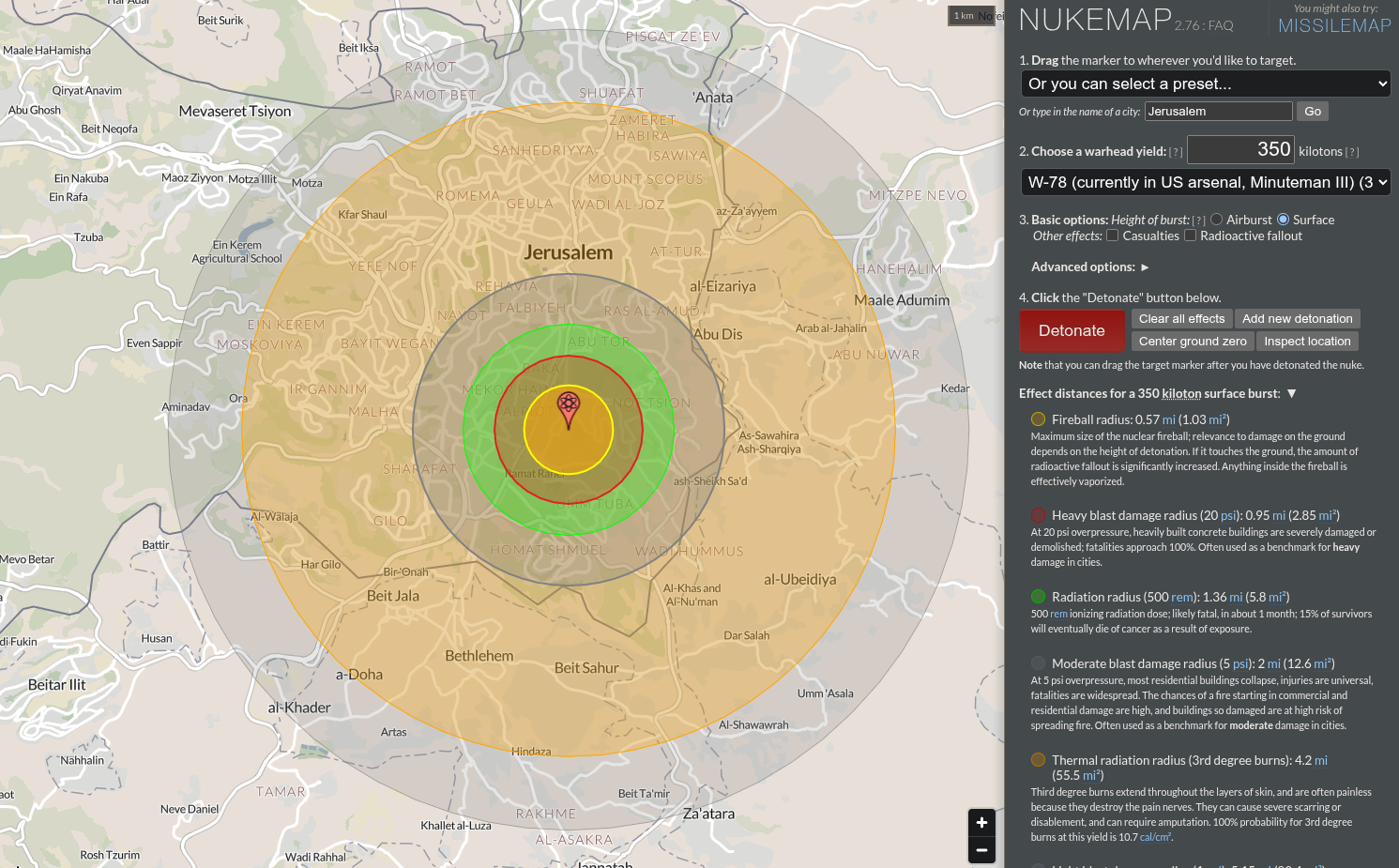Click the yellow Fireball radius color swatch
Viewport: 1399px width, 868px height.
1039,419
